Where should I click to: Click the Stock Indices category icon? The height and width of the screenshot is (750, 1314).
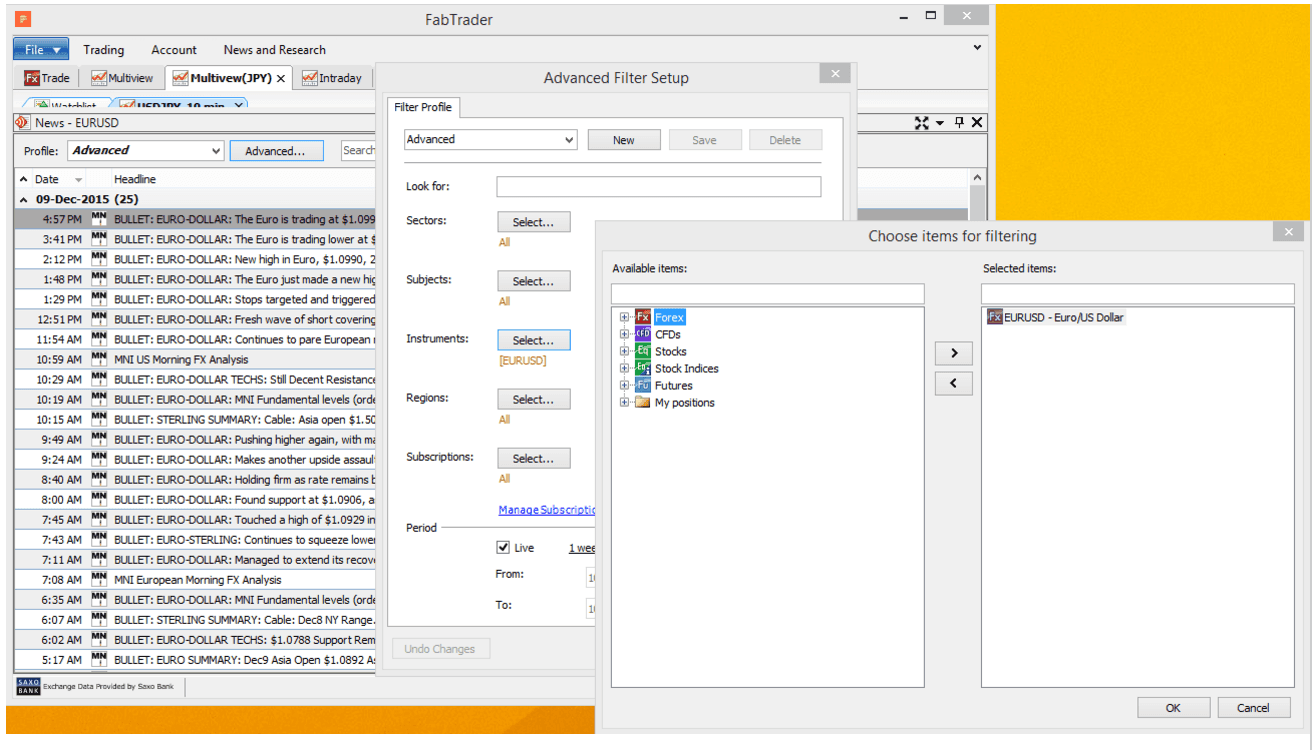point(643,368)
